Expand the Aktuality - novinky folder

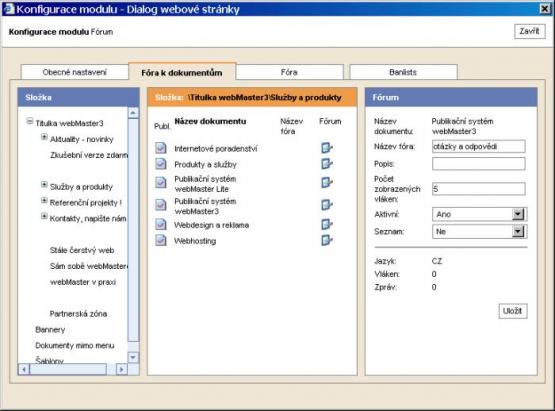pyautogui.click(x=44, y=137)
